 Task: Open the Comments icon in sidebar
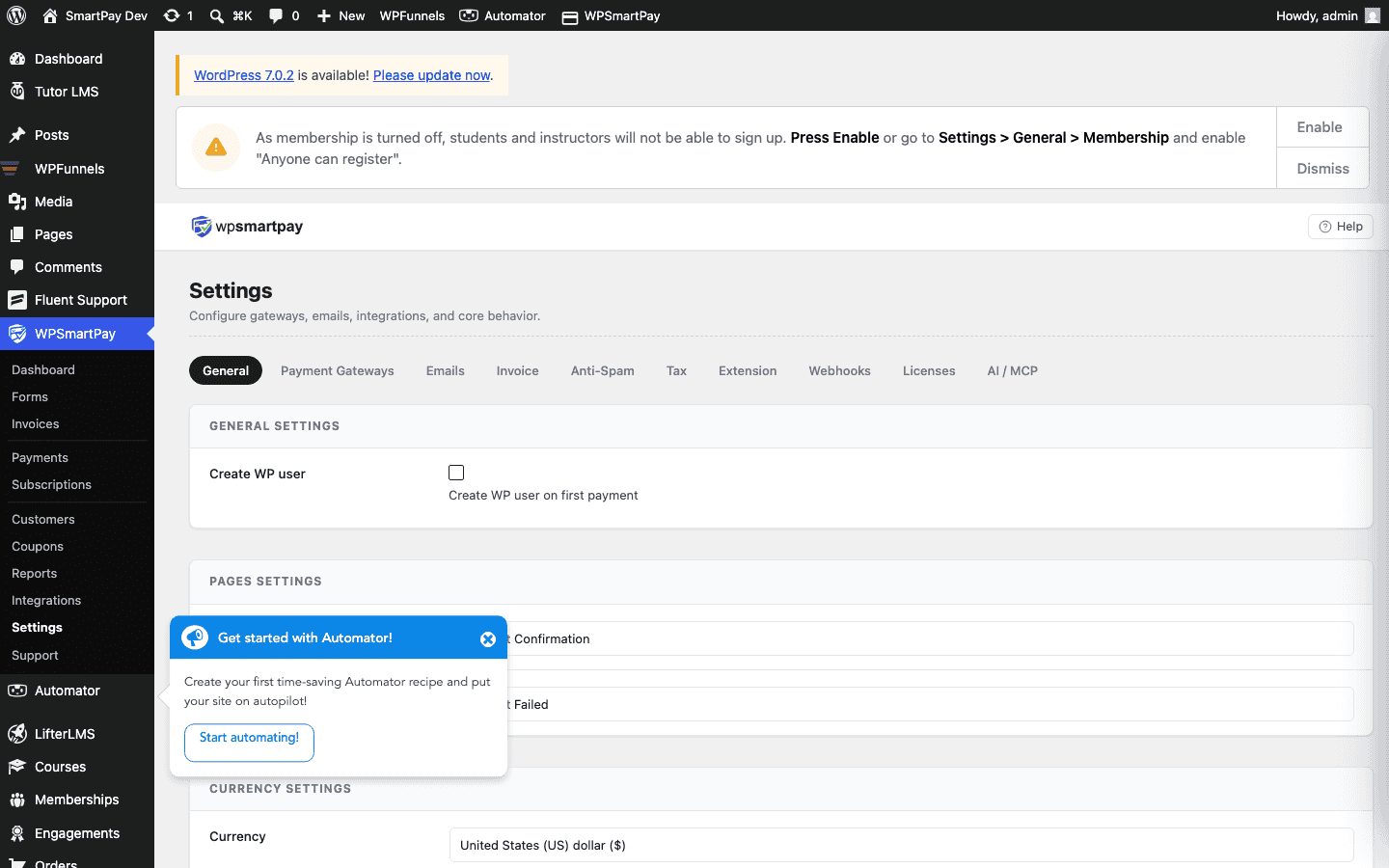pyautogui.click(x=17, y=267)
